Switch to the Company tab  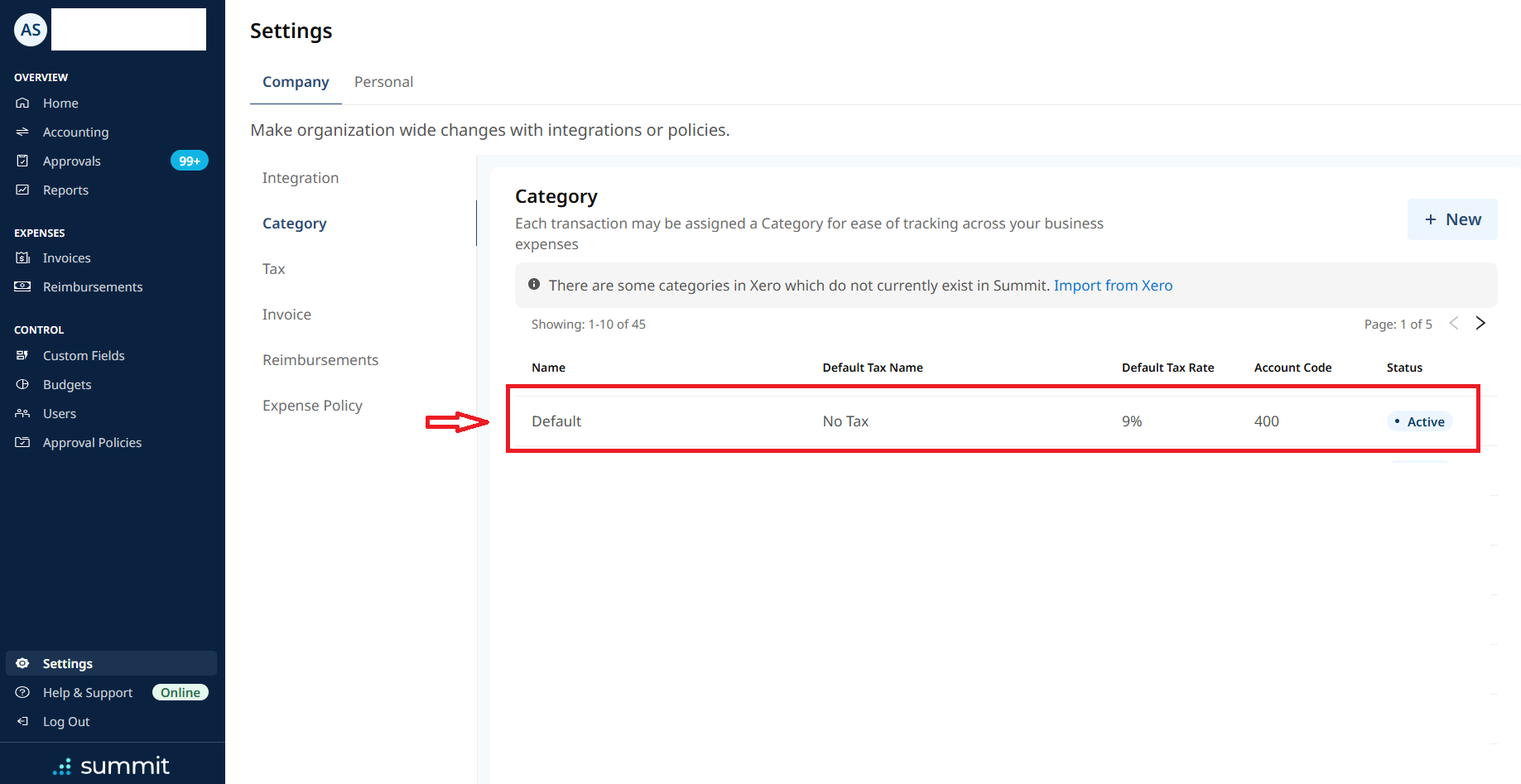click(x=296, y=82)
